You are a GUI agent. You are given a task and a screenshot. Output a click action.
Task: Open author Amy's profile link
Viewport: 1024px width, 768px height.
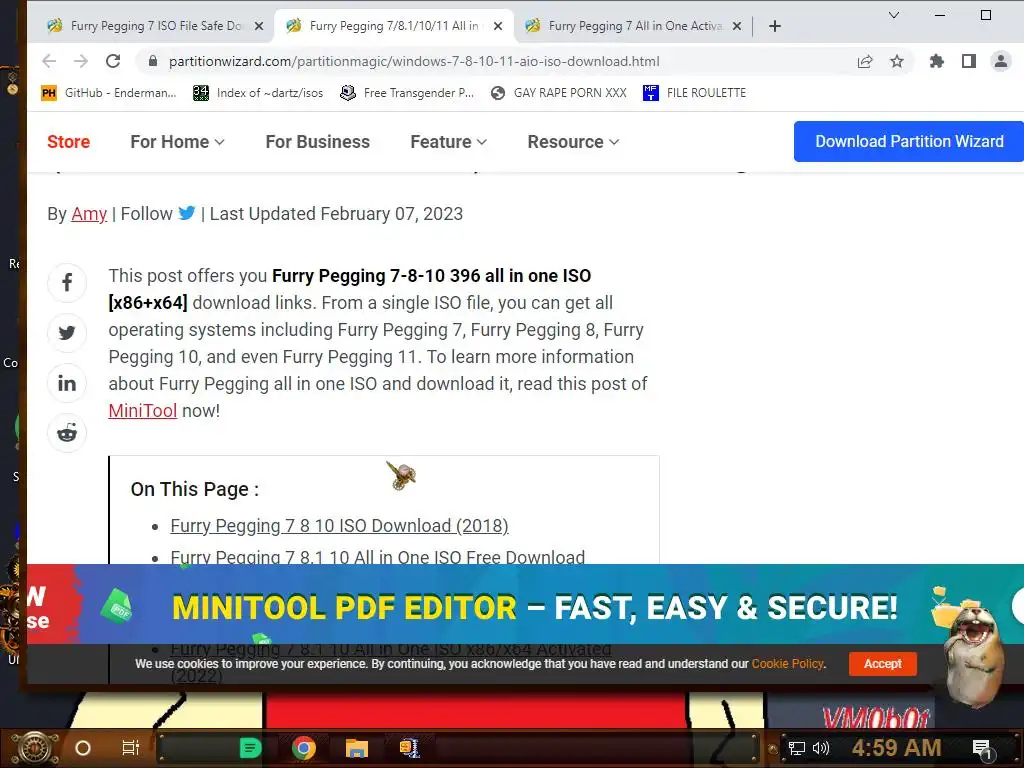(89, 214)
